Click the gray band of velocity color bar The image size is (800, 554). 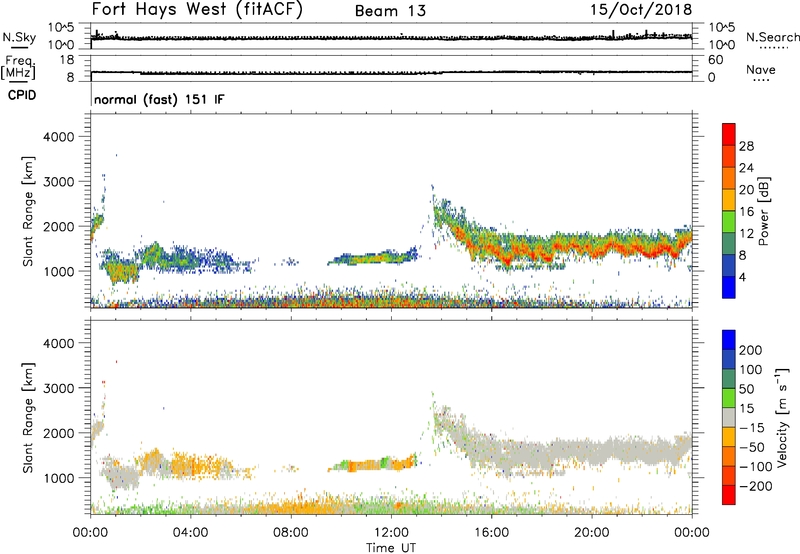(729, 418)
